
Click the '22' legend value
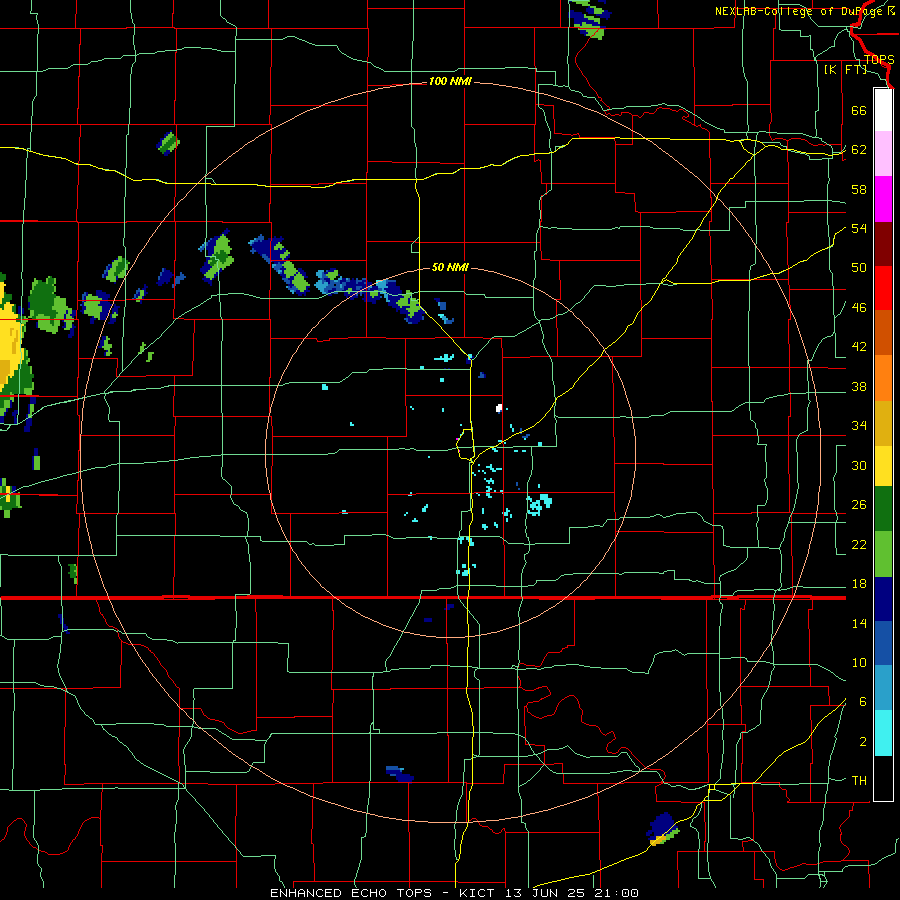pos(859,545)
